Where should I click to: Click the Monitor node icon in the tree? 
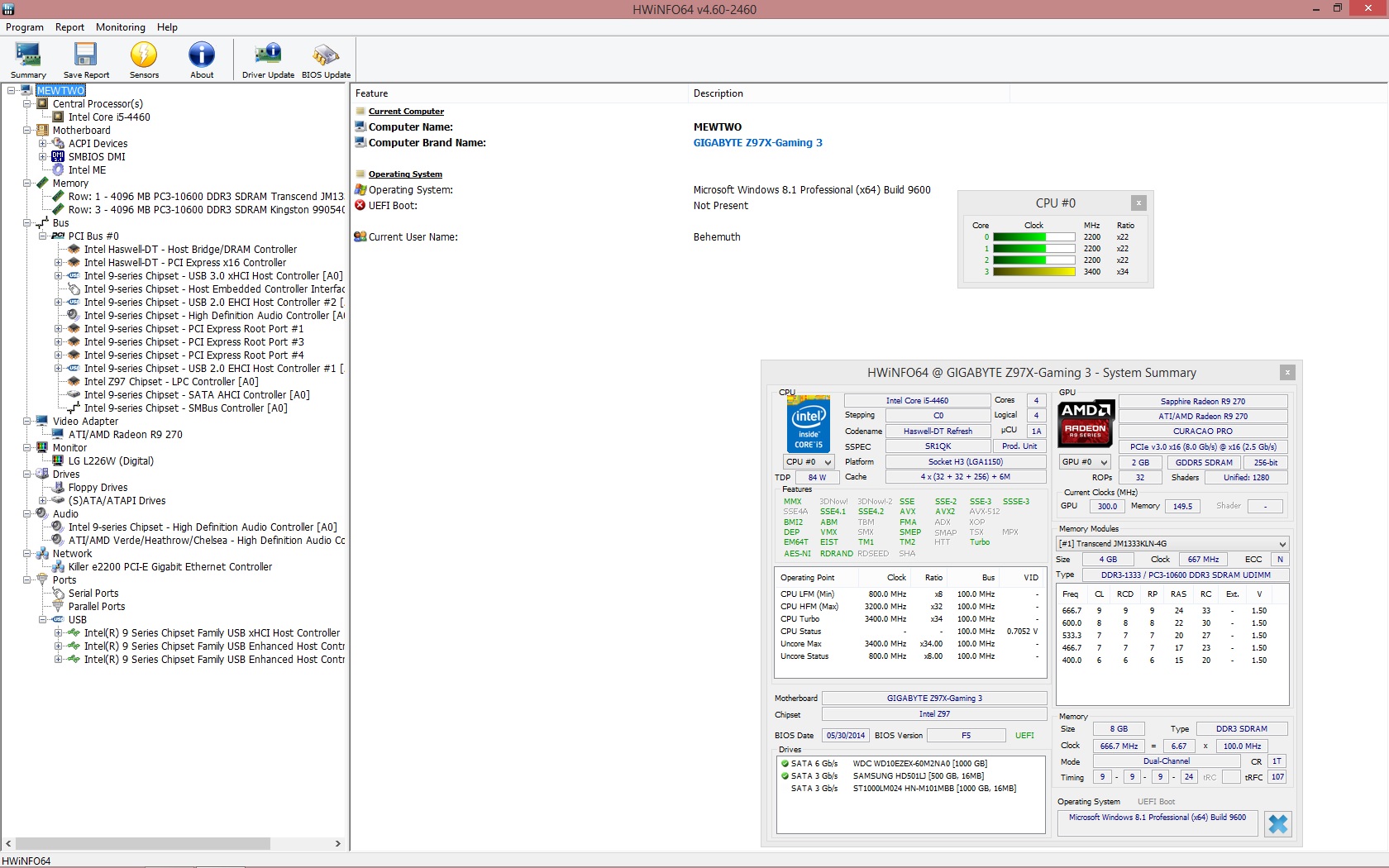tap(43, 448)
